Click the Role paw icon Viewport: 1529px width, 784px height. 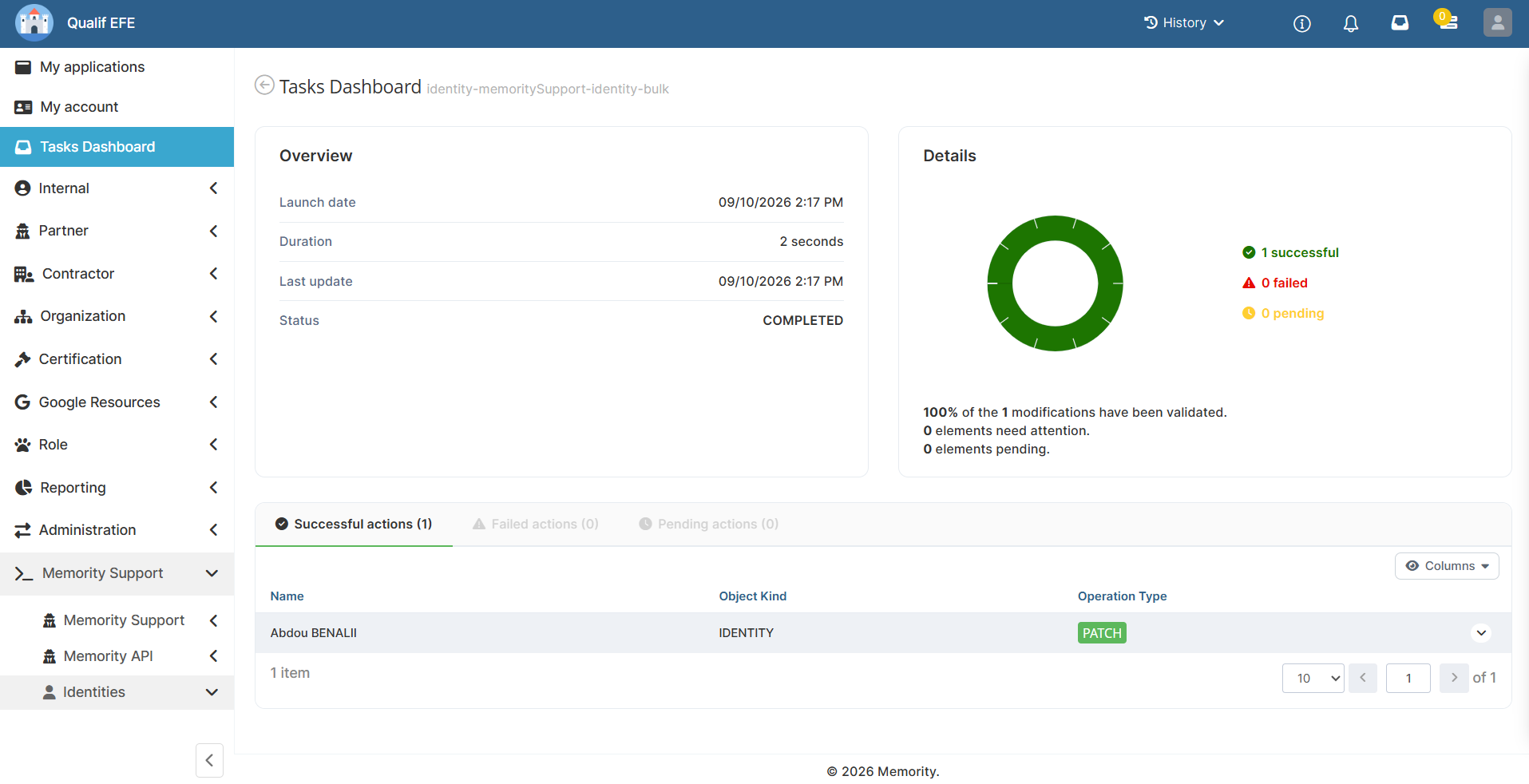point(22,445)
